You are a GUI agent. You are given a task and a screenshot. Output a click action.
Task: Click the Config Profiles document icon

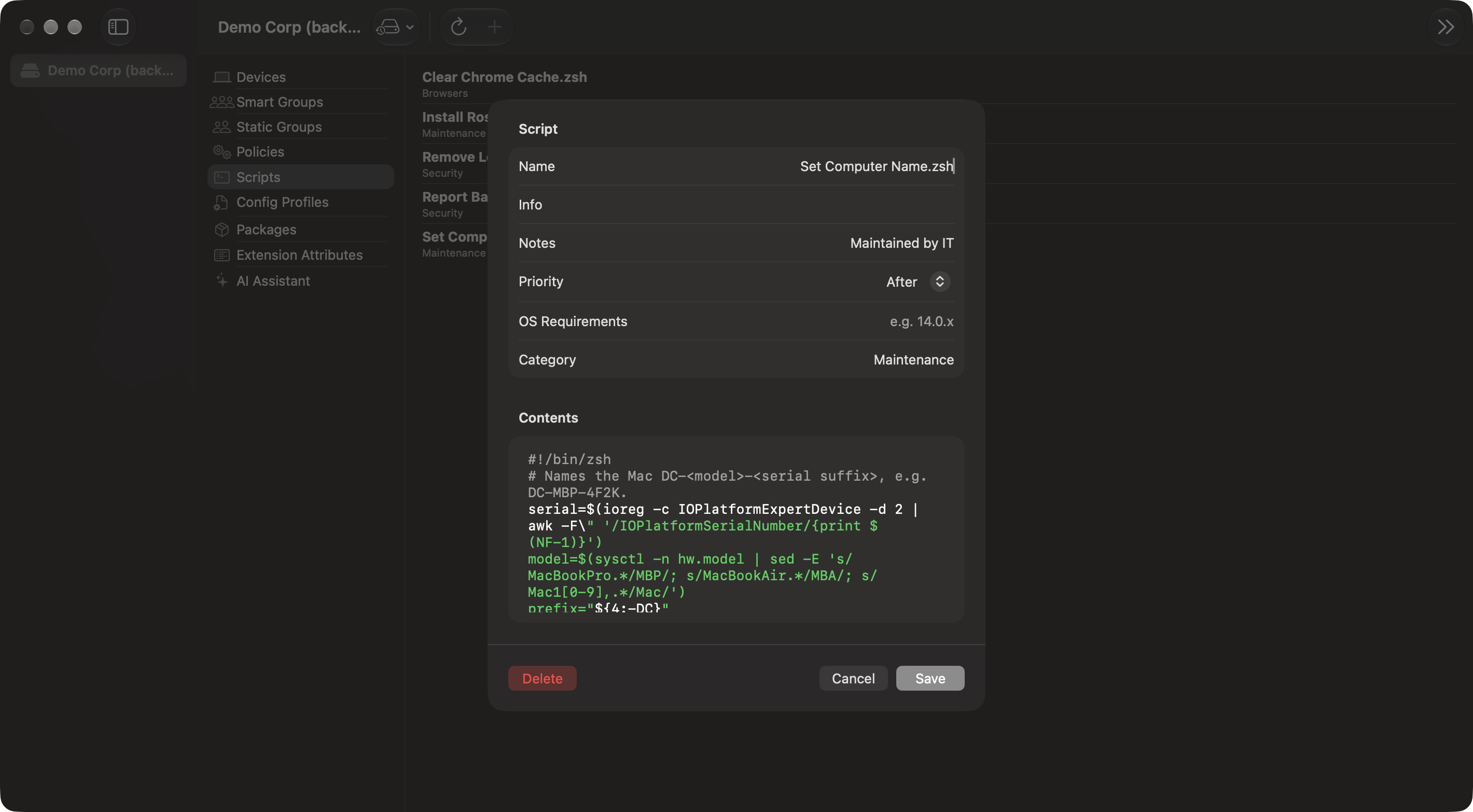[x=221, y=202]
